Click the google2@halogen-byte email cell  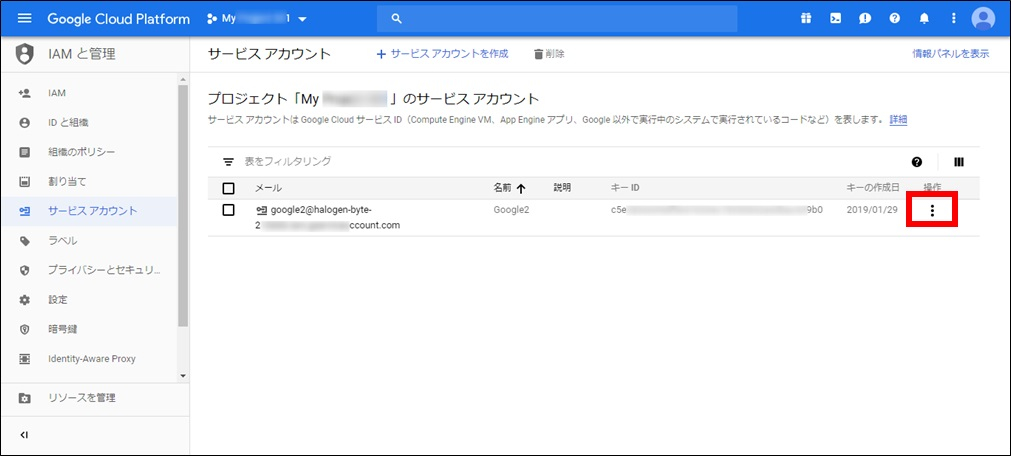(328, 217)
